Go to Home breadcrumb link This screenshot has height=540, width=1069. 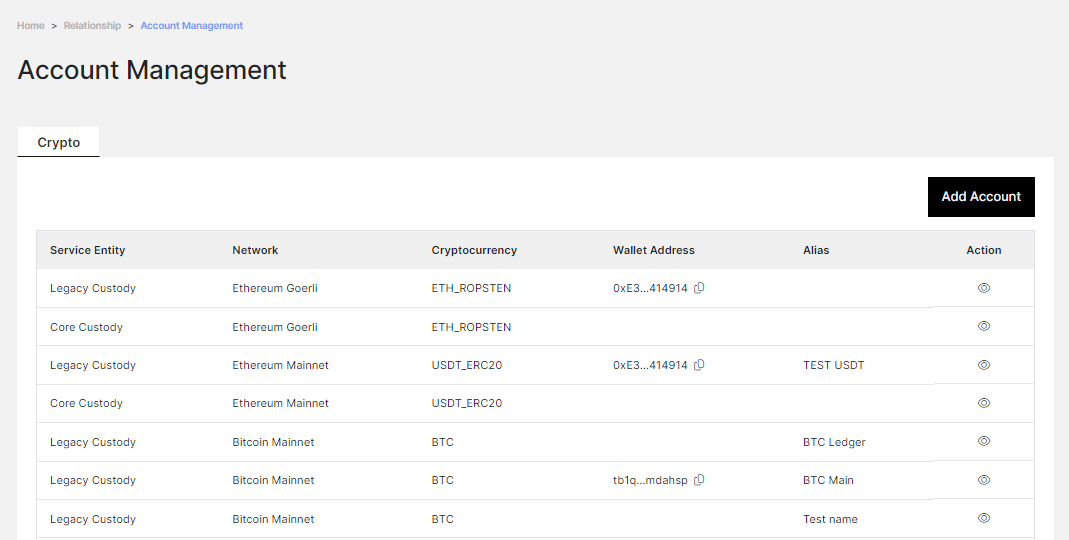[31, 25]
